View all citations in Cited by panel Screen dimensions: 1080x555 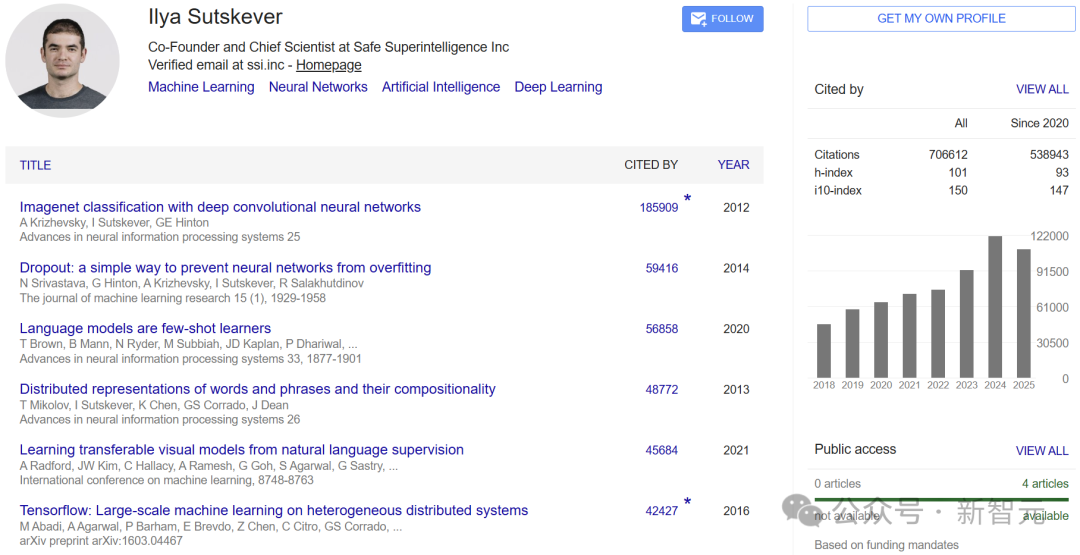point(1042,89)
